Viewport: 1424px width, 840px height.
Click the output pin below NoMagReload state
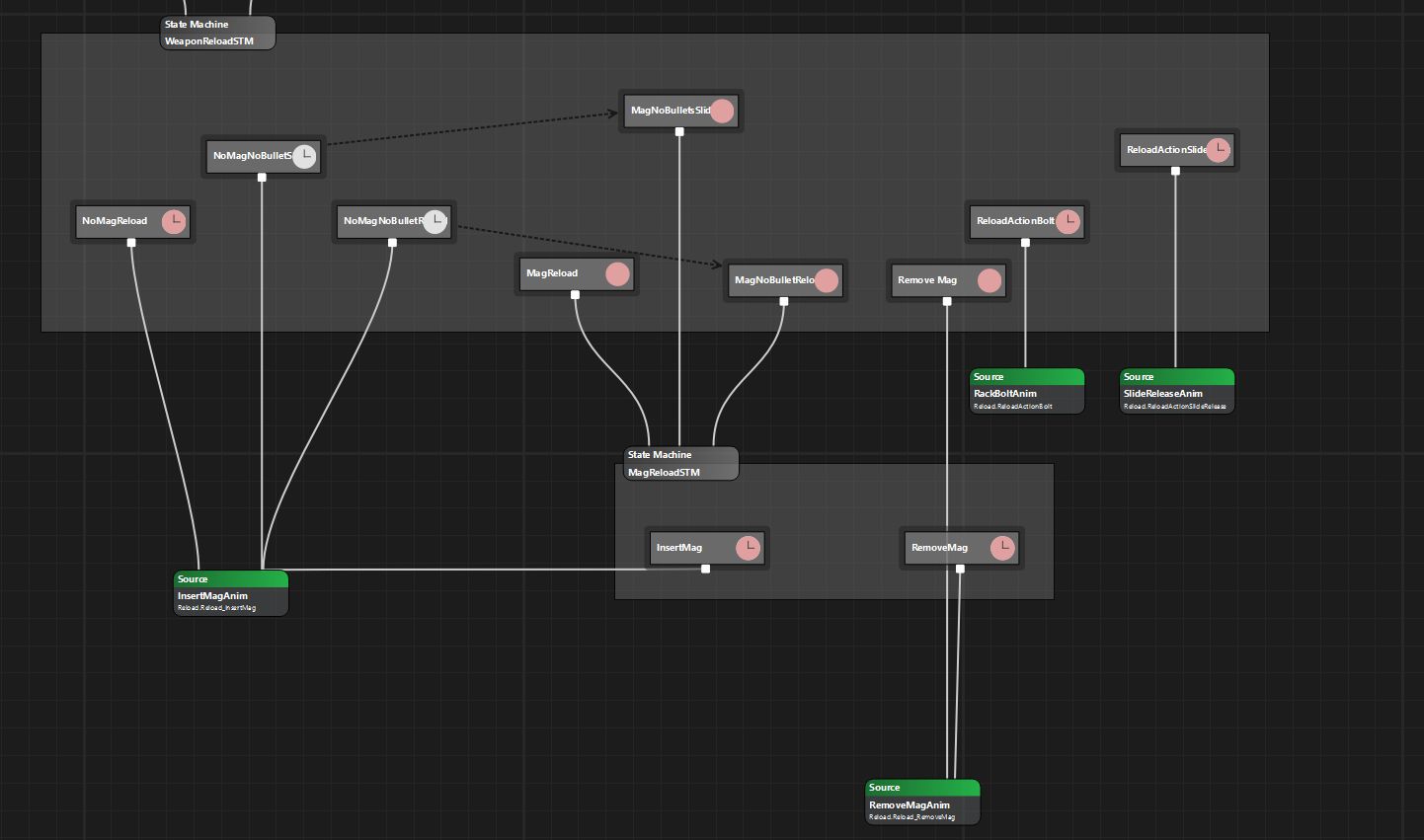pos(131,243)
